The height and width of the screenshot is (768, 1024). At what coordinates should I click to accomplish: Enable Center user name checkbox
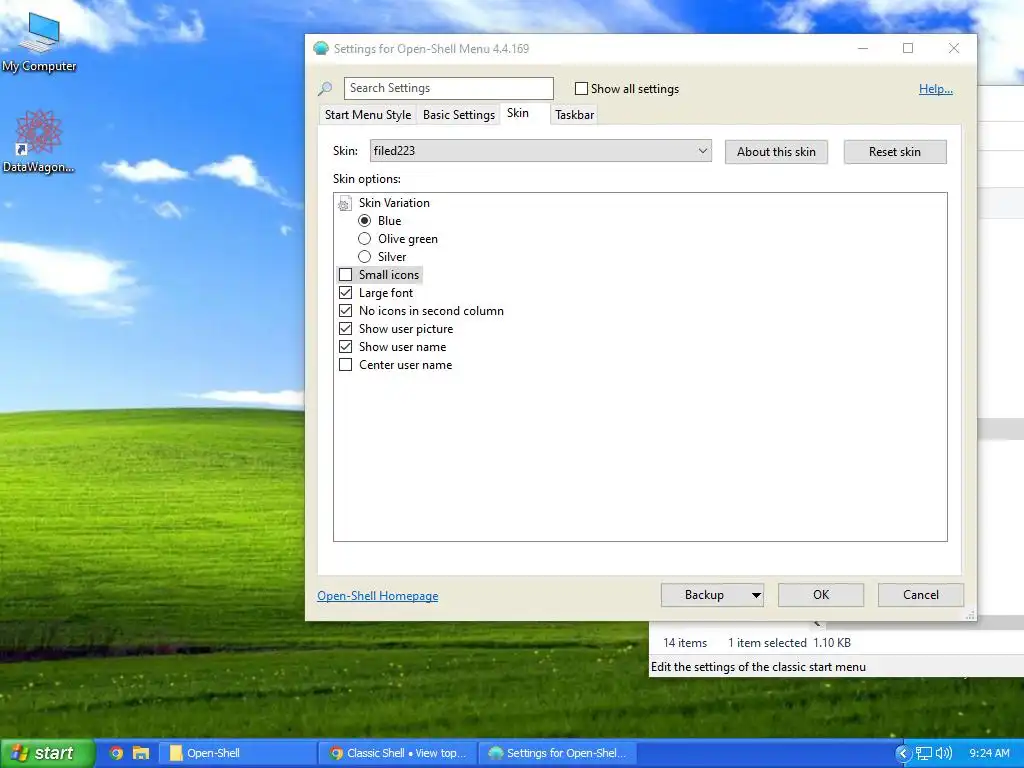(x=345, y=365)
